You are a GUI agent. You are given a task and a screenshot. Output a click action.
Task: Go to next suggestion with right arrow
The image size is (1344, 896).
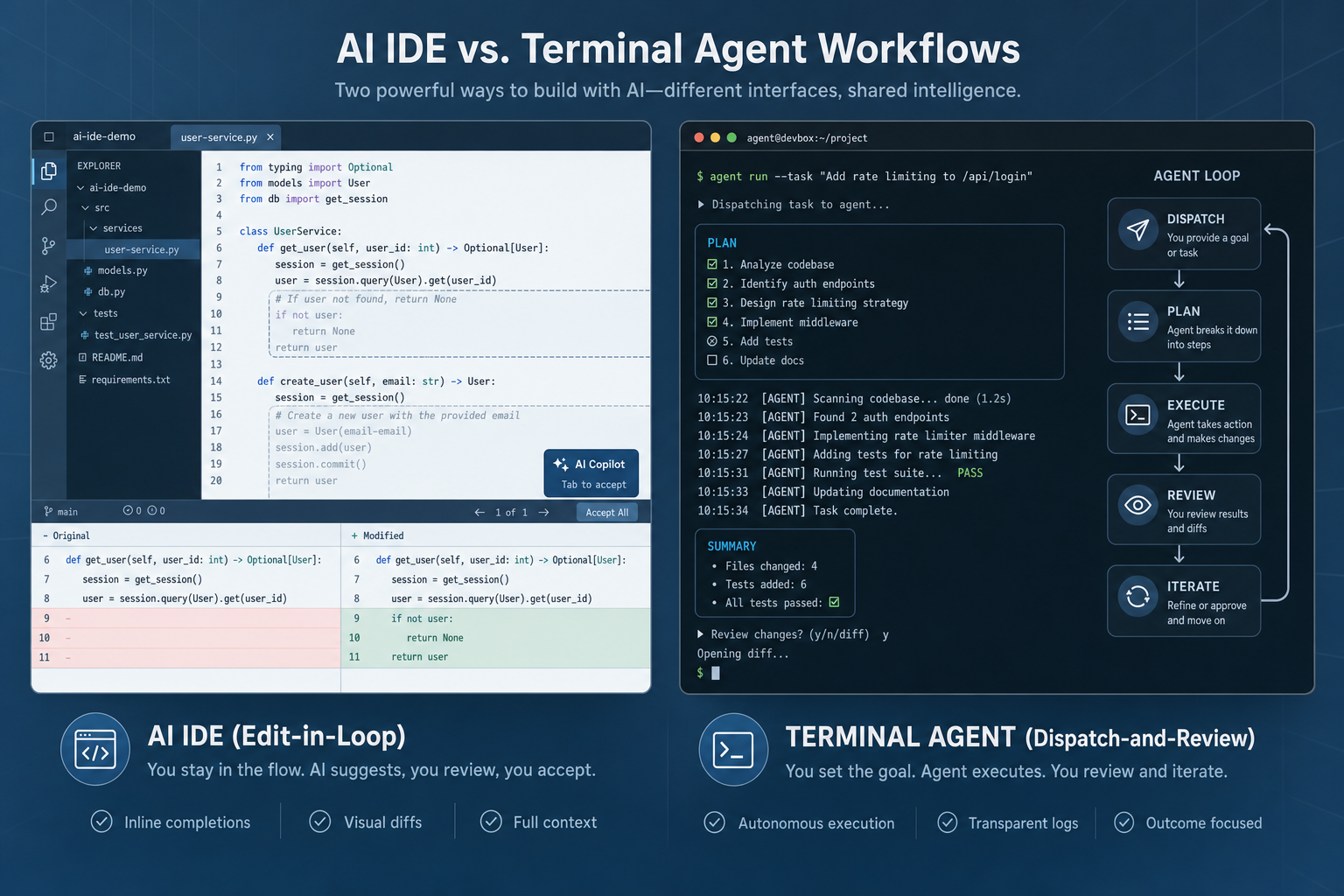pos(544,512)
